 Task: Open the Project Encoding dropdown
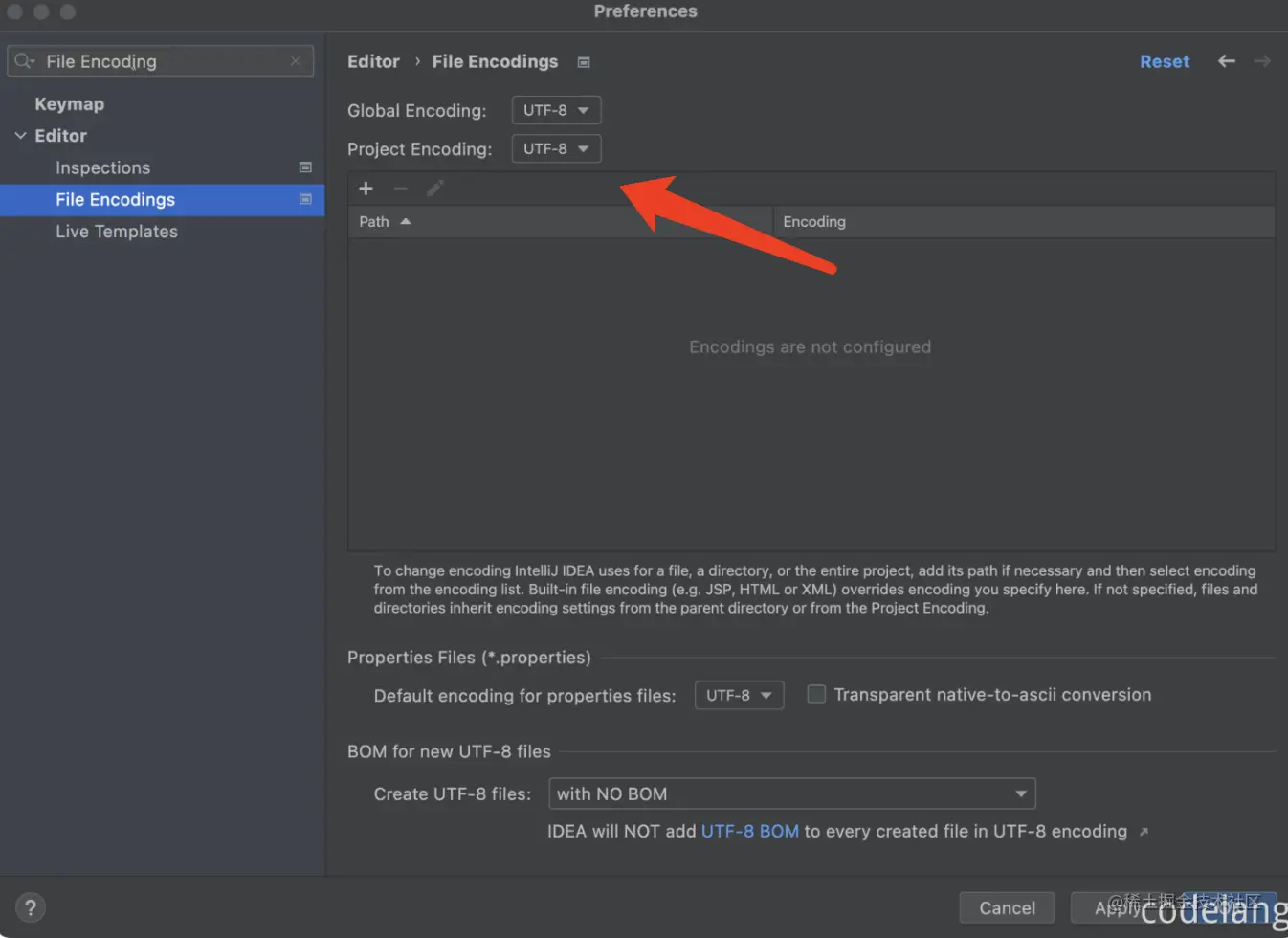tap(556, 149)
